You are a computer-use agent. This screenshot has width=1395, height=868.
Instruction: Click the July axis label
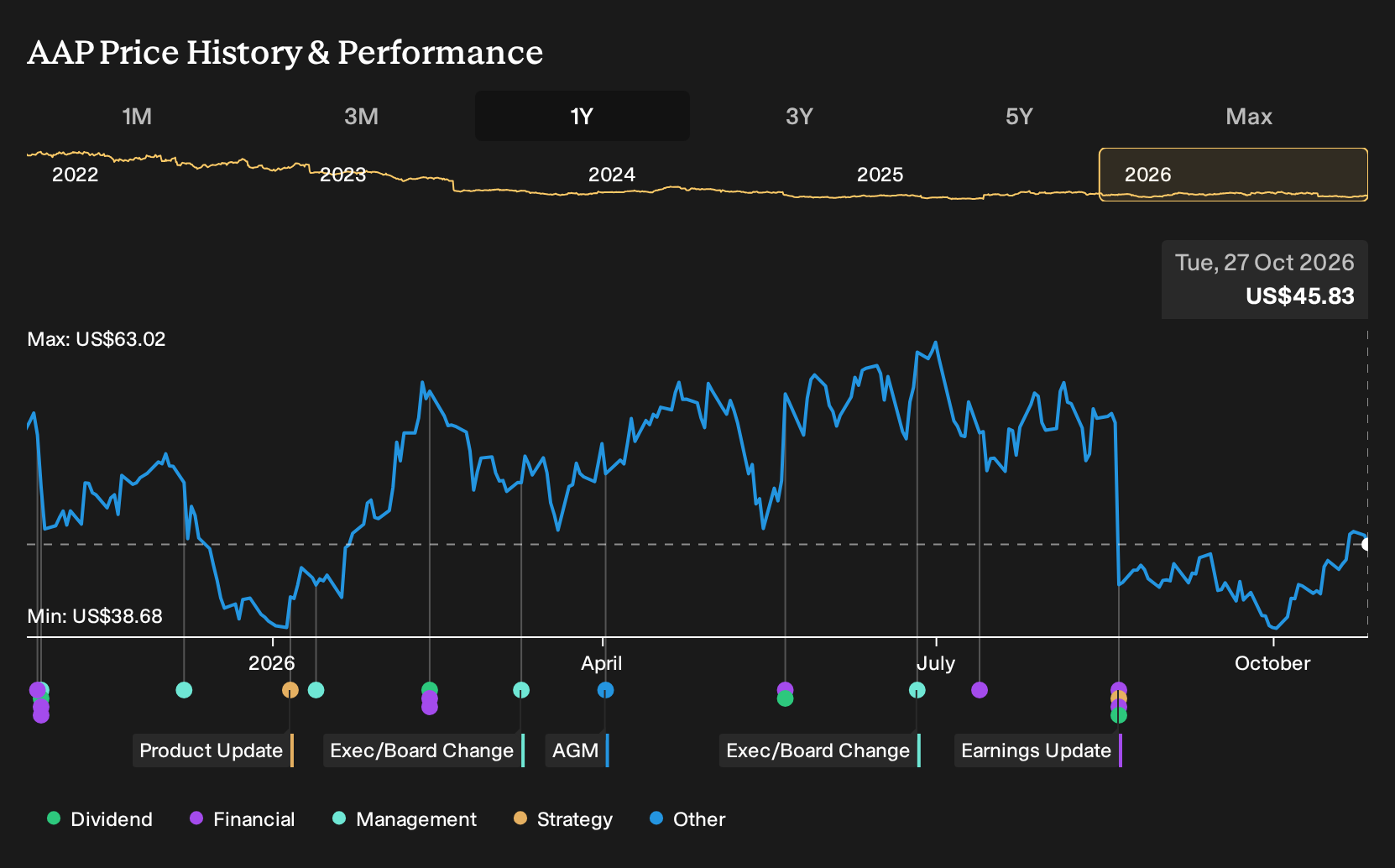[936, 663]
